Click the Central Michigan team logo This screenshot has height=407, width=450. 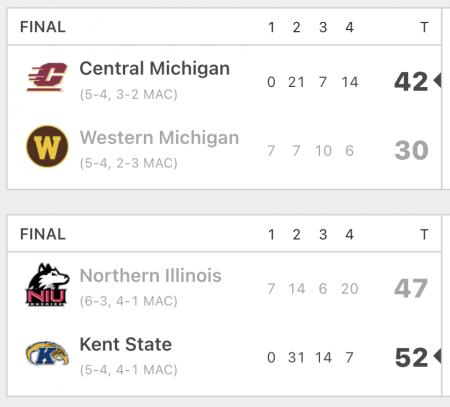(x=47, y=77)
